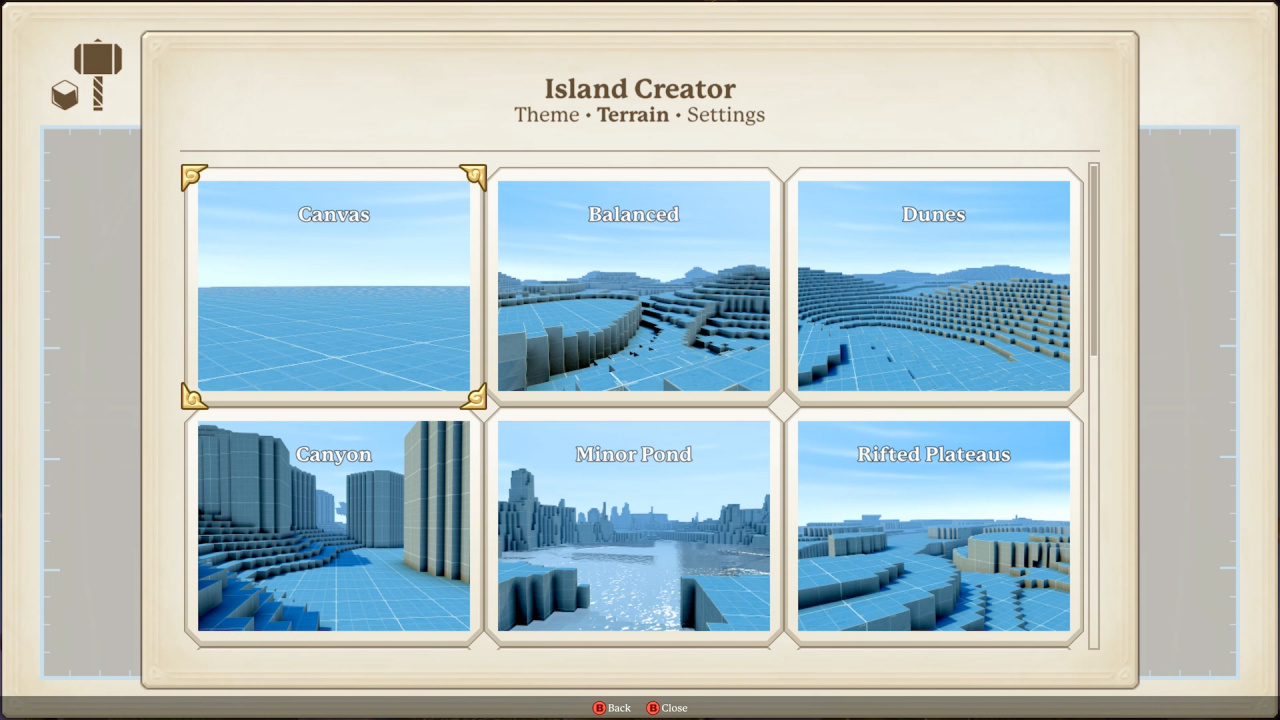The height and width of the screenshot is (720, 1280).
Task: Click the block cube icon
Action: tap(65, 96)
